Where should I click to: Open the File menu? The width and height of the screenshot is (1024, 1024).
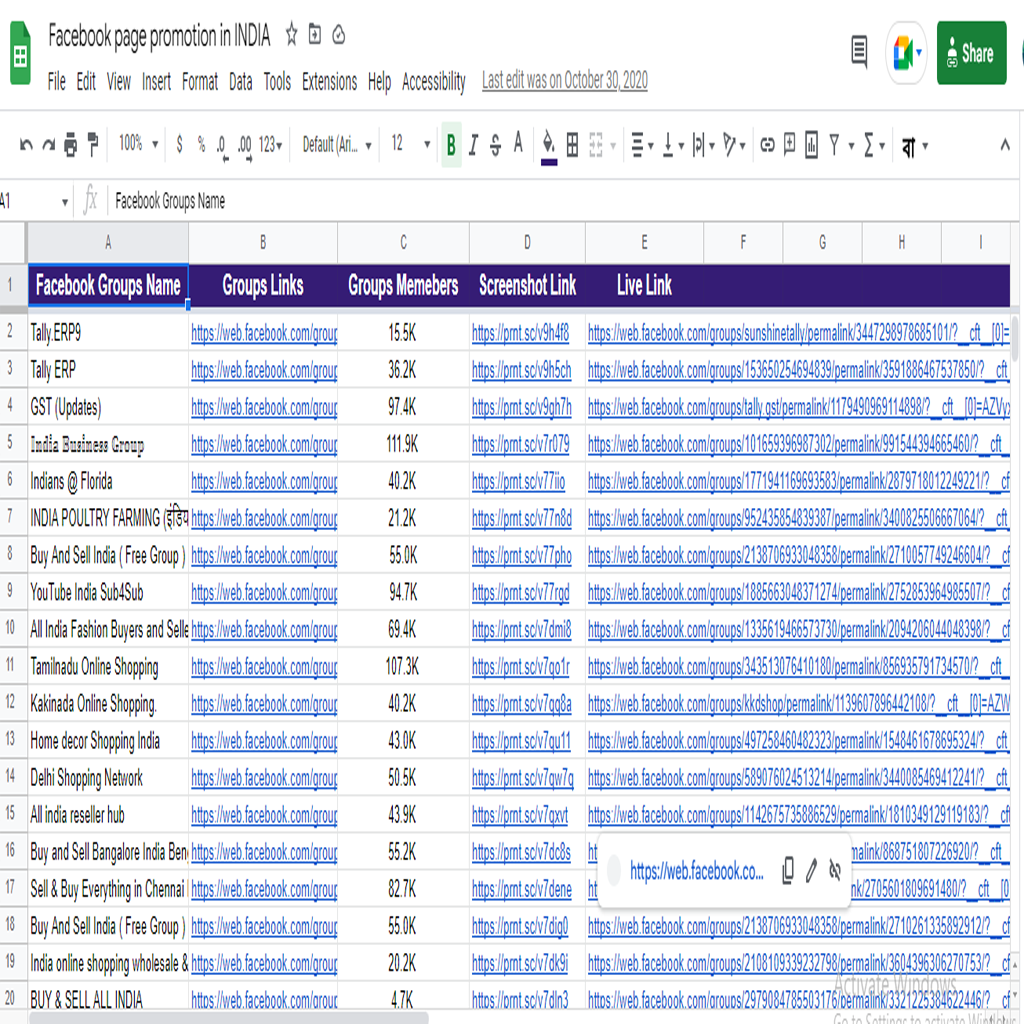(x=56, y=82)
